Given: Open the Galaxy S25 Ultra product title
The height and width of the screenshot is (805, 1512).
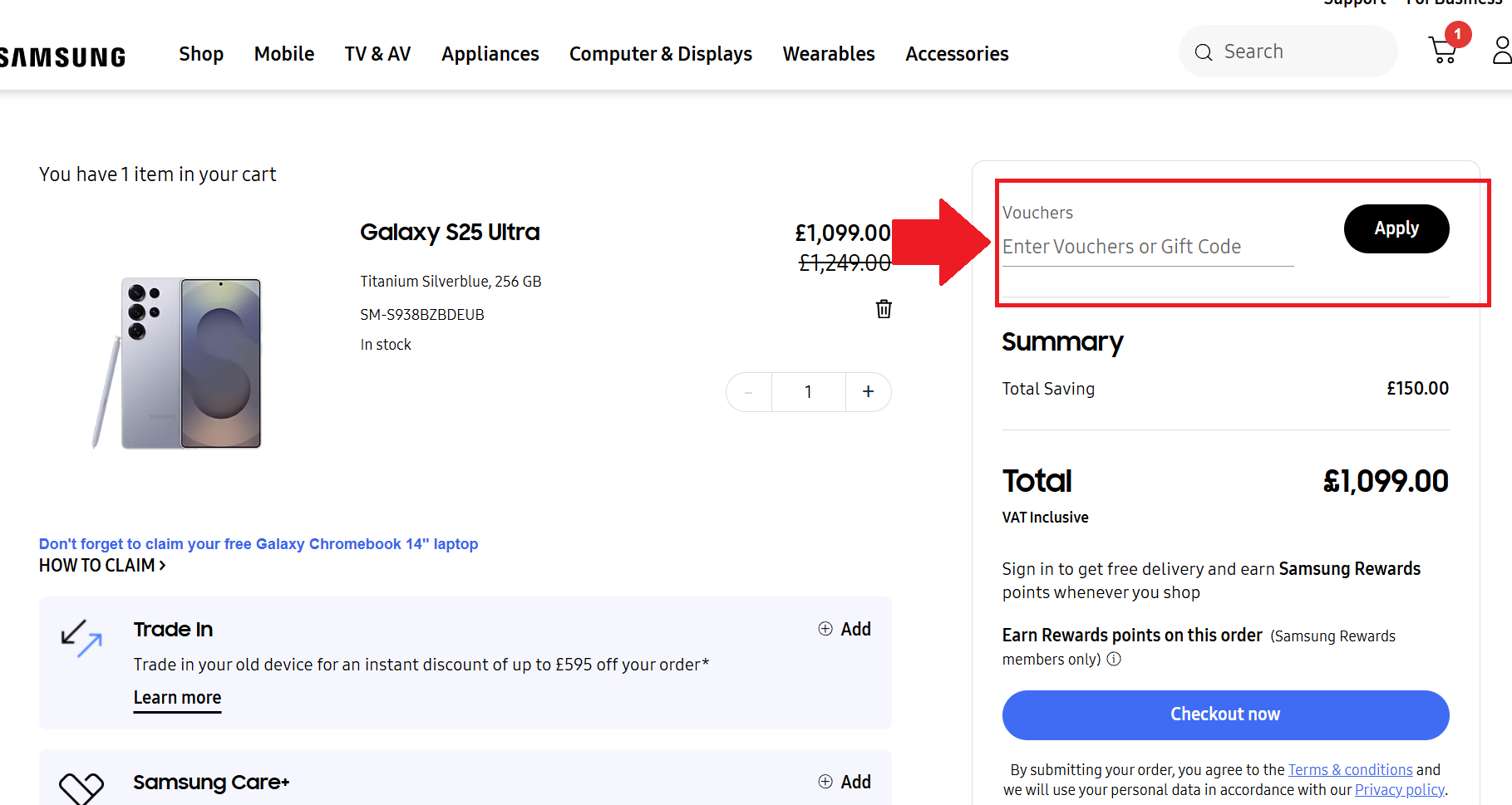Looking at the screenshot, I should (x=450, y=233).
